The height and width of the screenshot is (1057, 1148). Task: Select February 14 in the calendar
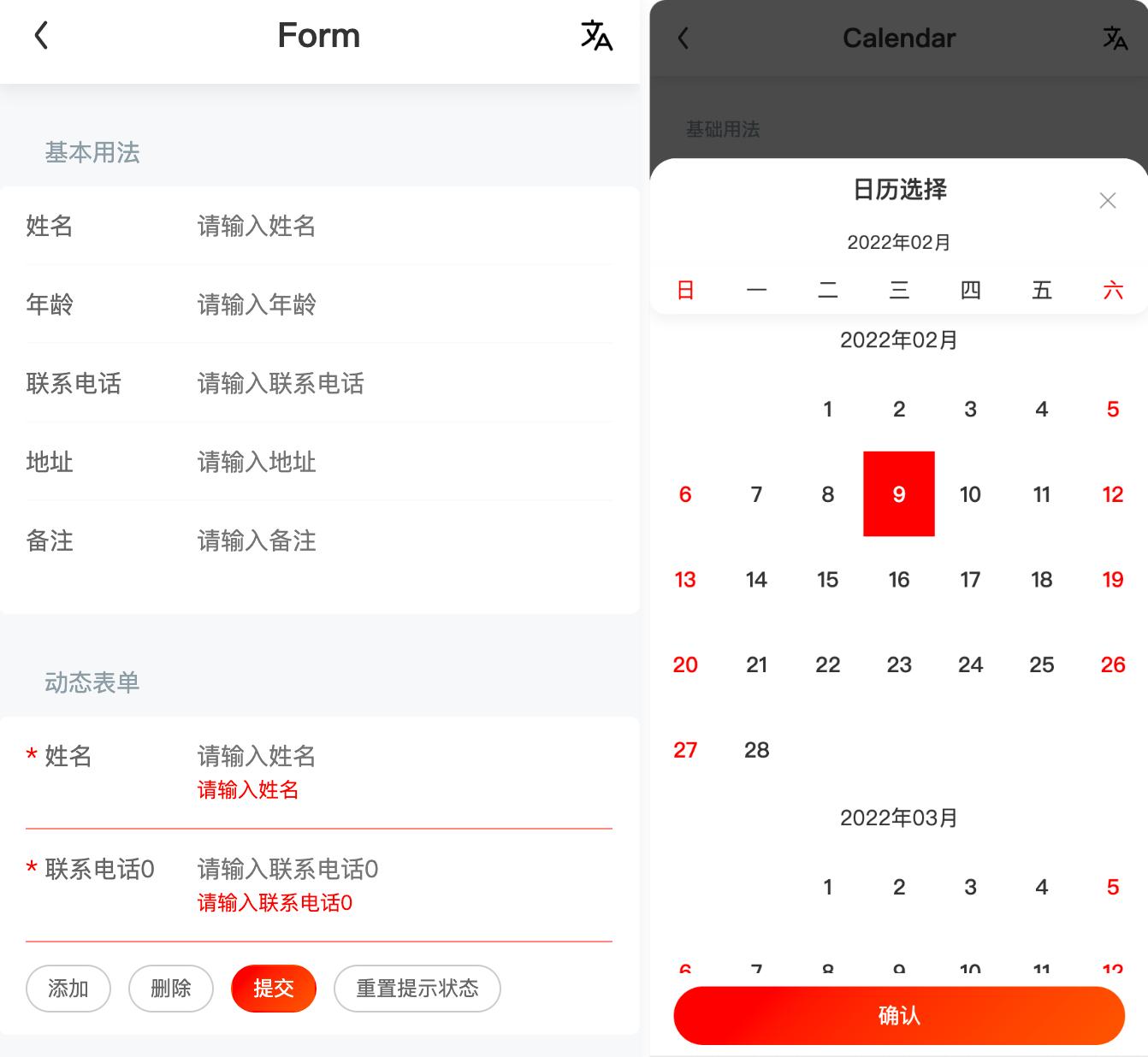pos(756,580)
